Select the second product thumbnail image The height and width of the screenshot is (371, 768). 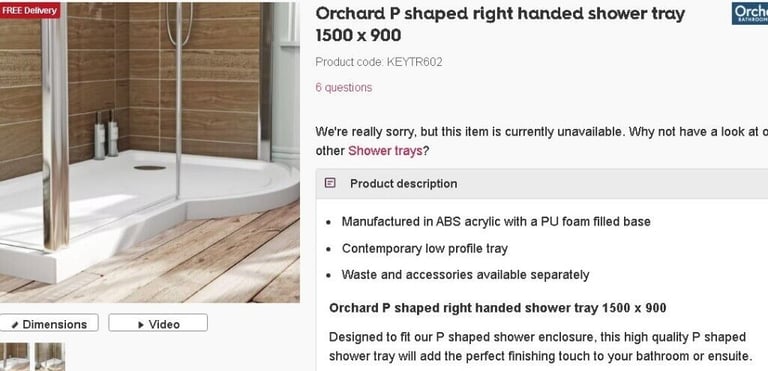click(50, 357)
